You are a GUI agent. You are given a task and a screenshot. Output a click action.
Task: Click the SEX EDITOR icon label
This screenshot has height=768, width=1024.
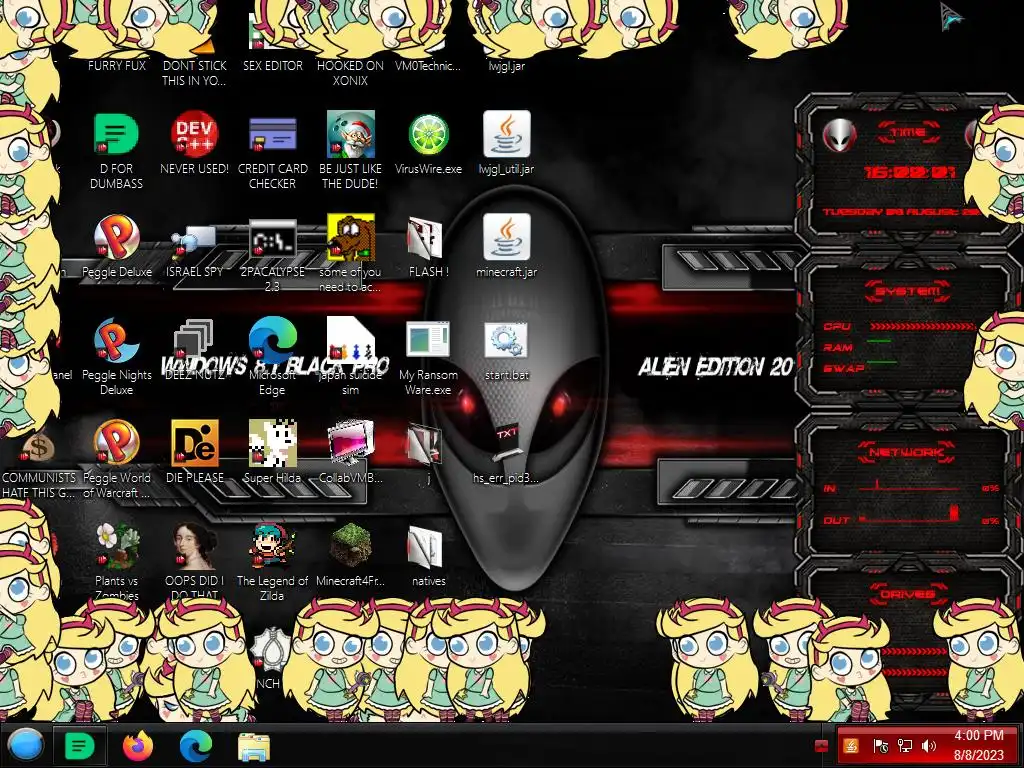(272, 65)
